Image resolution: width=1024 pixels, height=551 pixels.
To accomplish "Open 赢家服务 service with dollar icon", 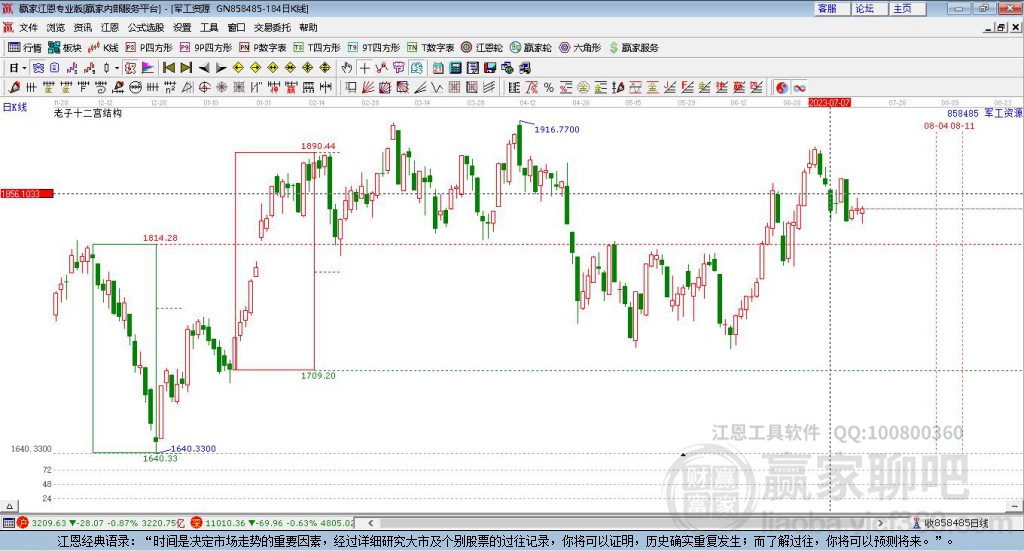I will [633, 48].
